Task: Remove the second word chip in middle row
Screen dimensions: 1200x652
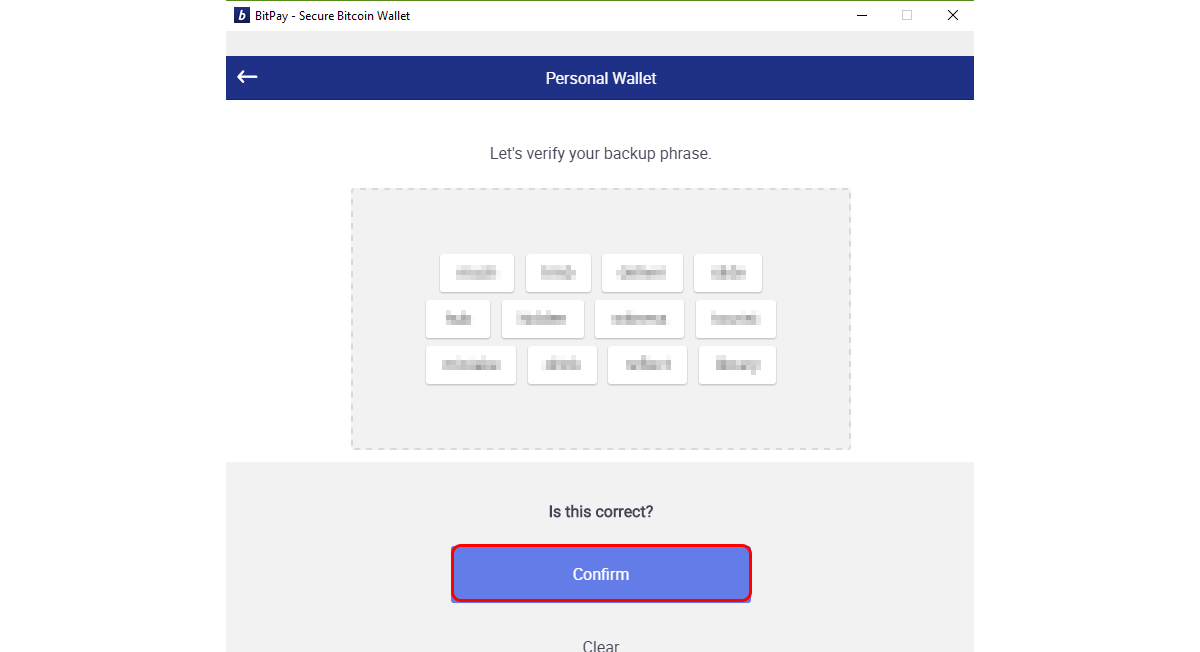Action: tap(542, 319)
